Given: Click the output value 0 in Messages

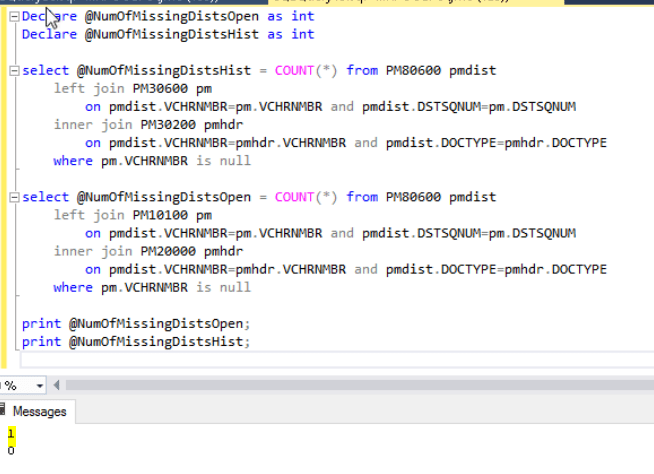Looking at the screenshot, I should [10, 451].
